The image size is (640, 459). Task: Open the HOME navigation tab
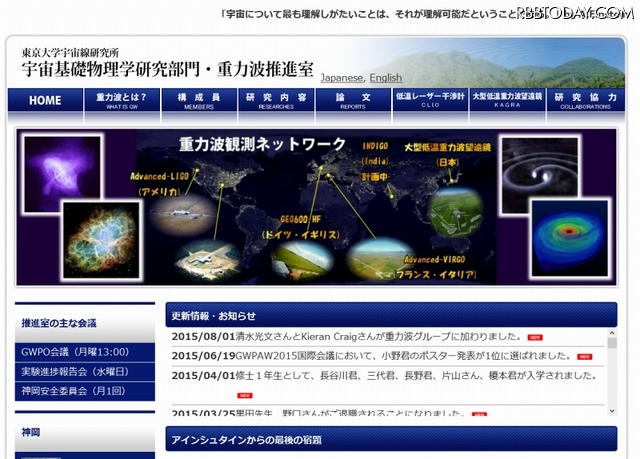[45, 100]
